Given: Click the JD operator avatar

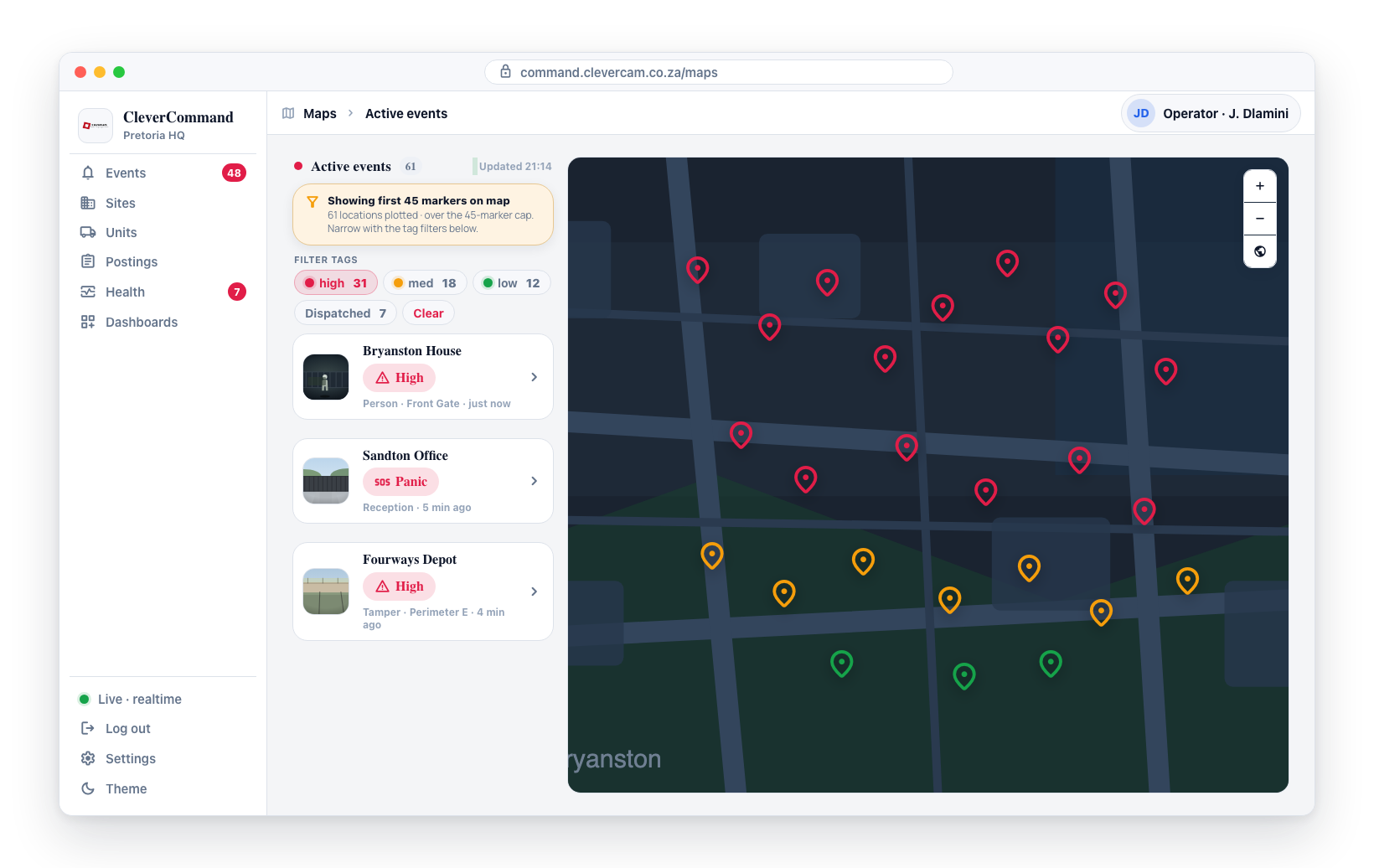Looking at the screenshot, I should click(x=1141, y=113).
